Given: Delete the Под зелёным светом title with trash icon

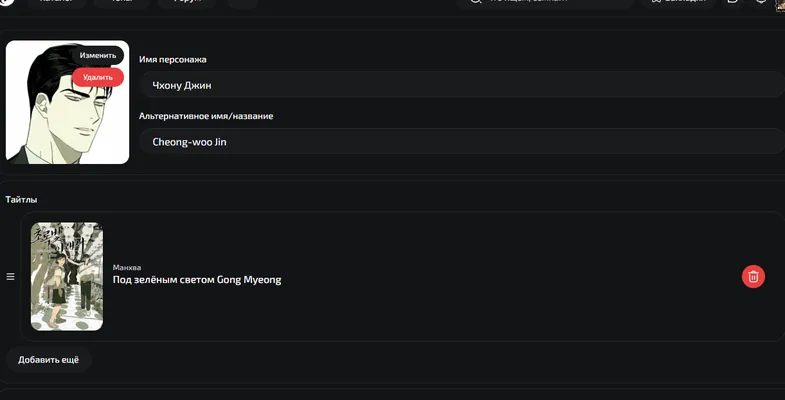Looking at the screenshot, I should coord(753,276).
